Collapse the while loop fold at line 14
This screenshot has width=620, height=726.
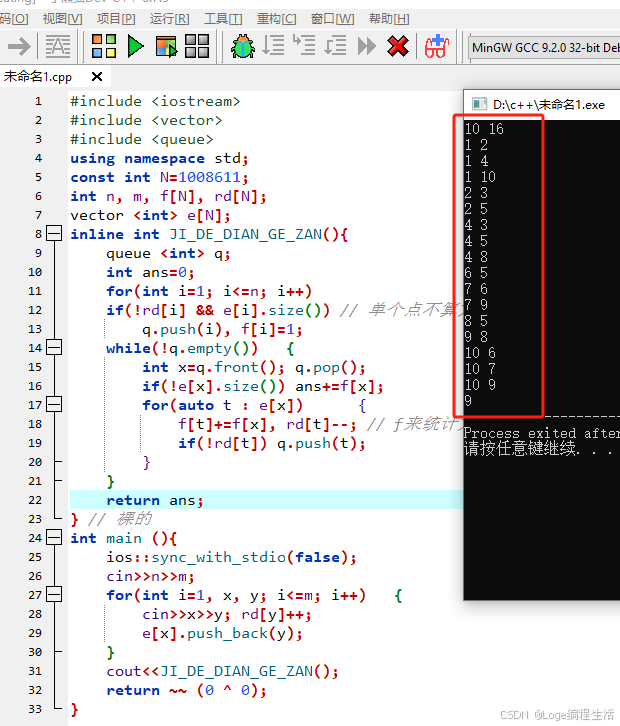tap(54, 348)
